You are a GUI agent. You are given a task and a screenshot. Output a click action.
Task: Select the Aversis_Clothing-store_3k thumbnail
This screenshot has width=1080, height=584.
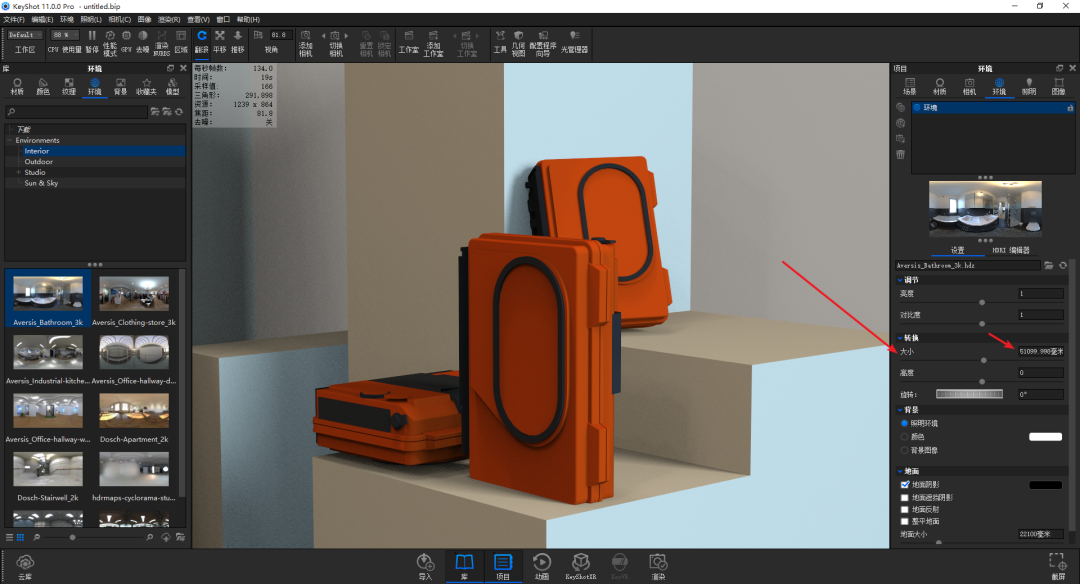click(133, 295)
